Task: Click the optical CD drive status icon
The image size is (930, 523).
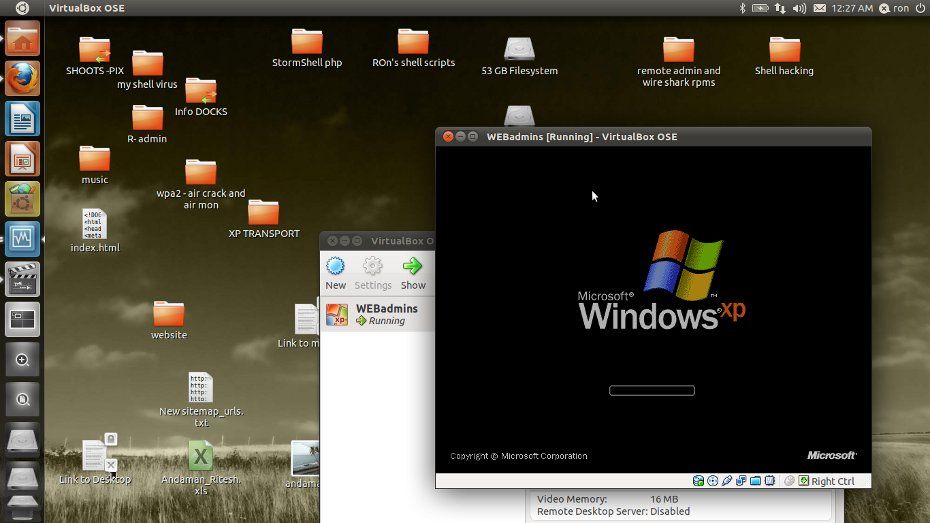Action: [713, 481]
